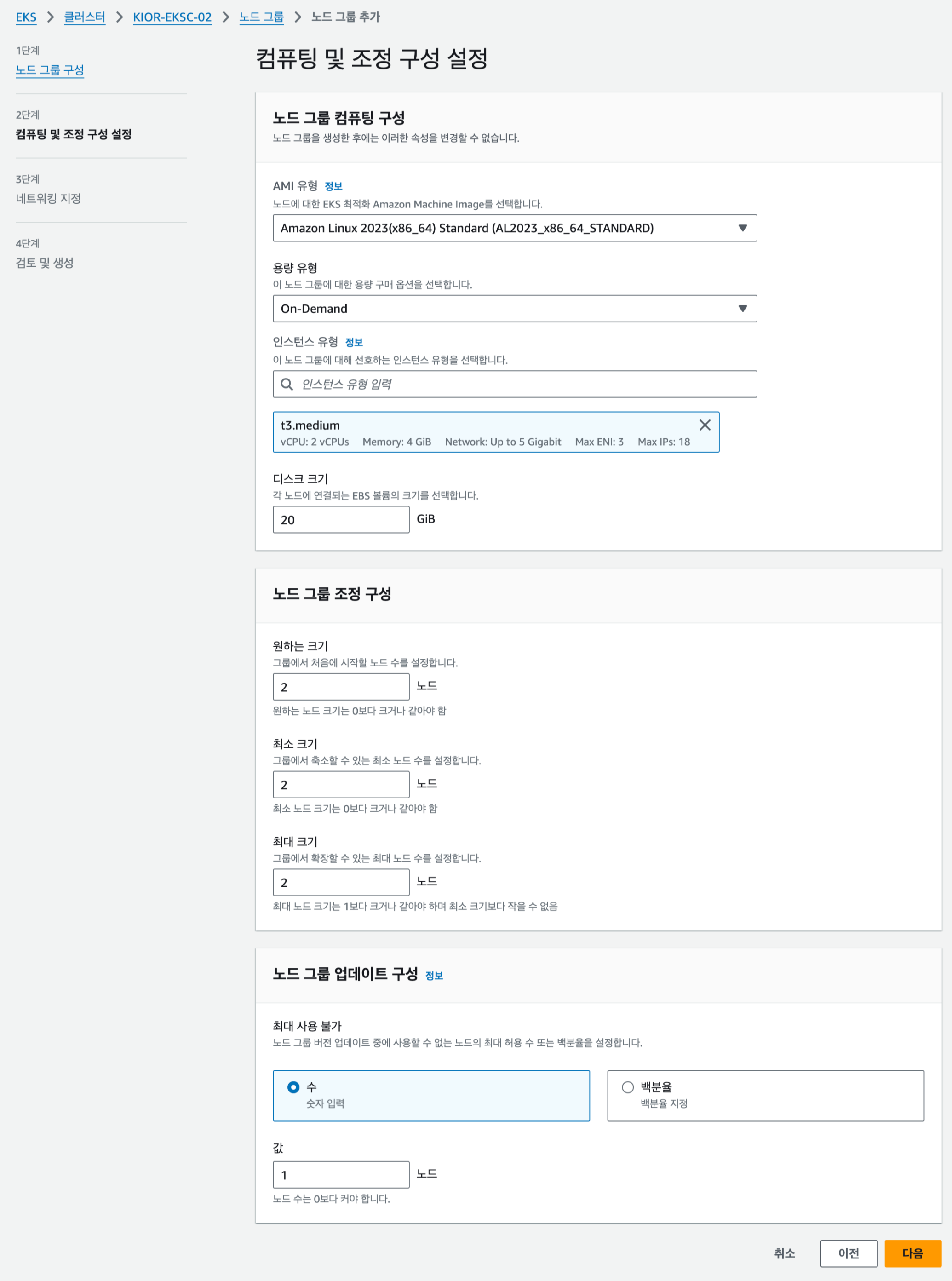
Task: Open the KIOR-EKSC-02 cluster breadcrumb
Action: 172,17
